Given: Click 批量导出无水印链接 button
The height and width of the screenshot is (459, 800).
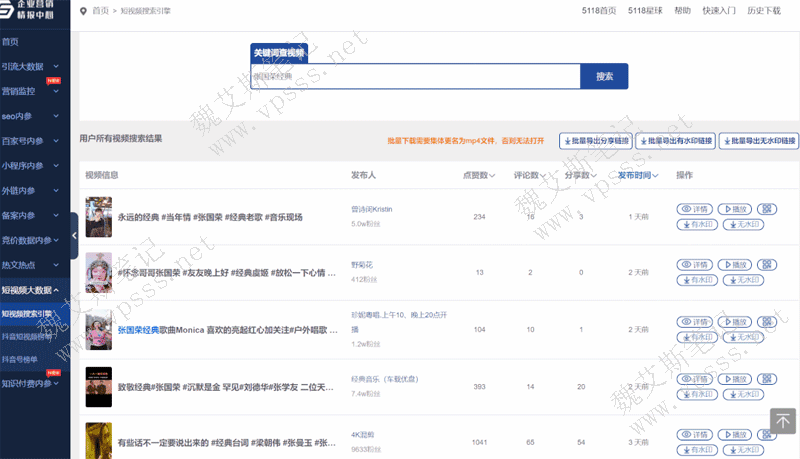Looking at the screenshot, I should [759, 141].
